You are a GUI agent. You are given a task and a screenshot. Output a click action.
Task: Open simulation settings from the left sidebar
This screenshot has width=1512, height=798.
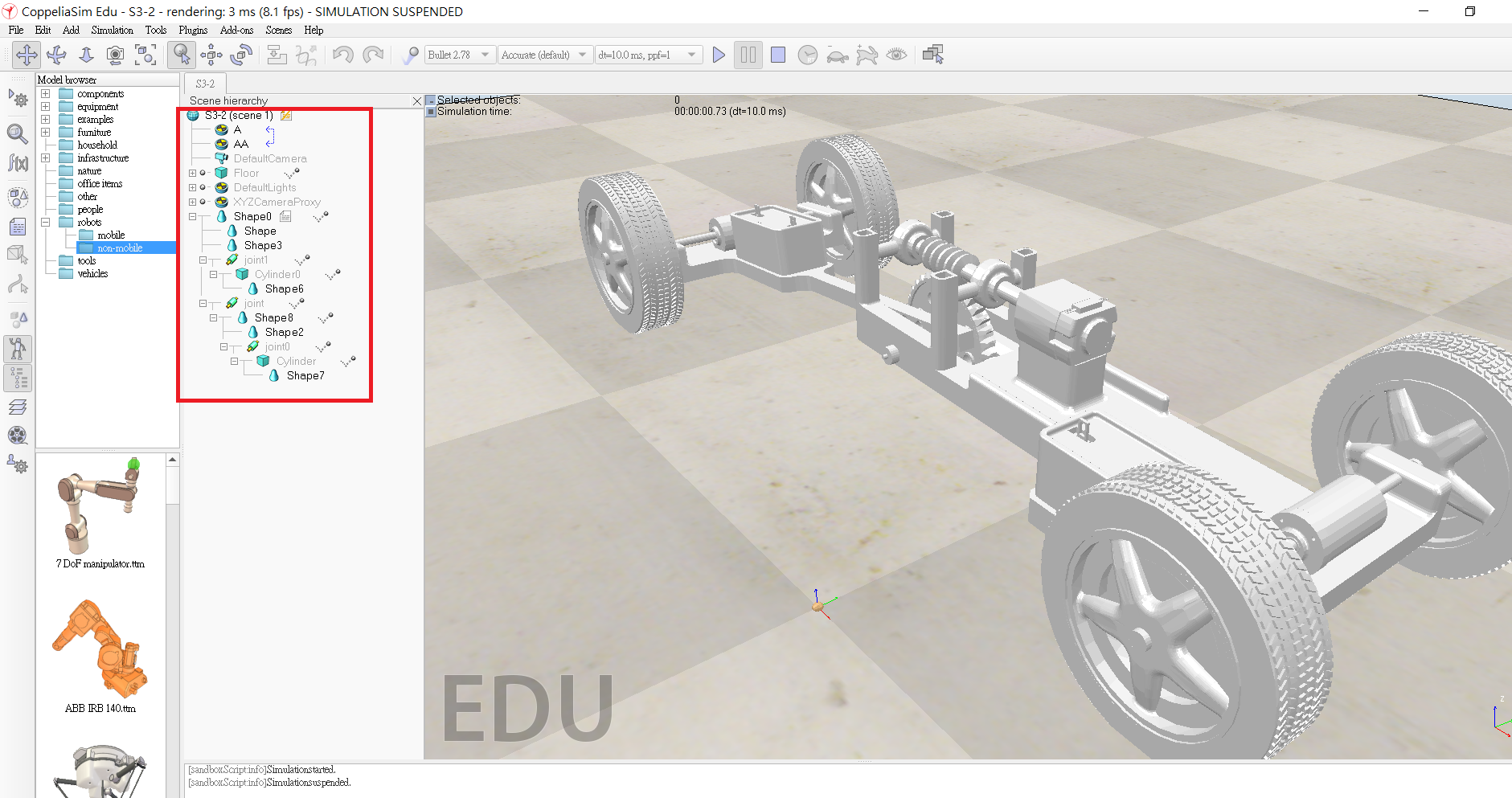(x=18, y=99)
